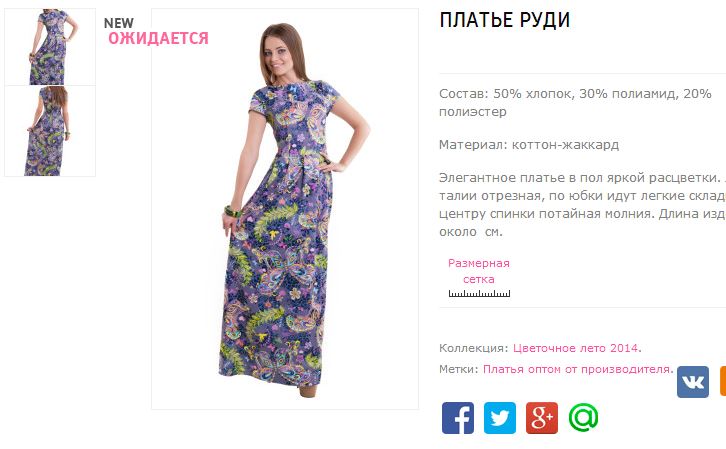Share the dress on Facebook

(x=458, y=418)
